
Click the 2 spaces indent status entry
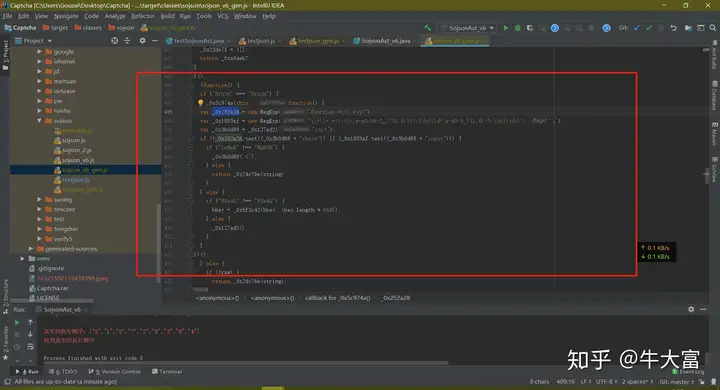[637, 382]
